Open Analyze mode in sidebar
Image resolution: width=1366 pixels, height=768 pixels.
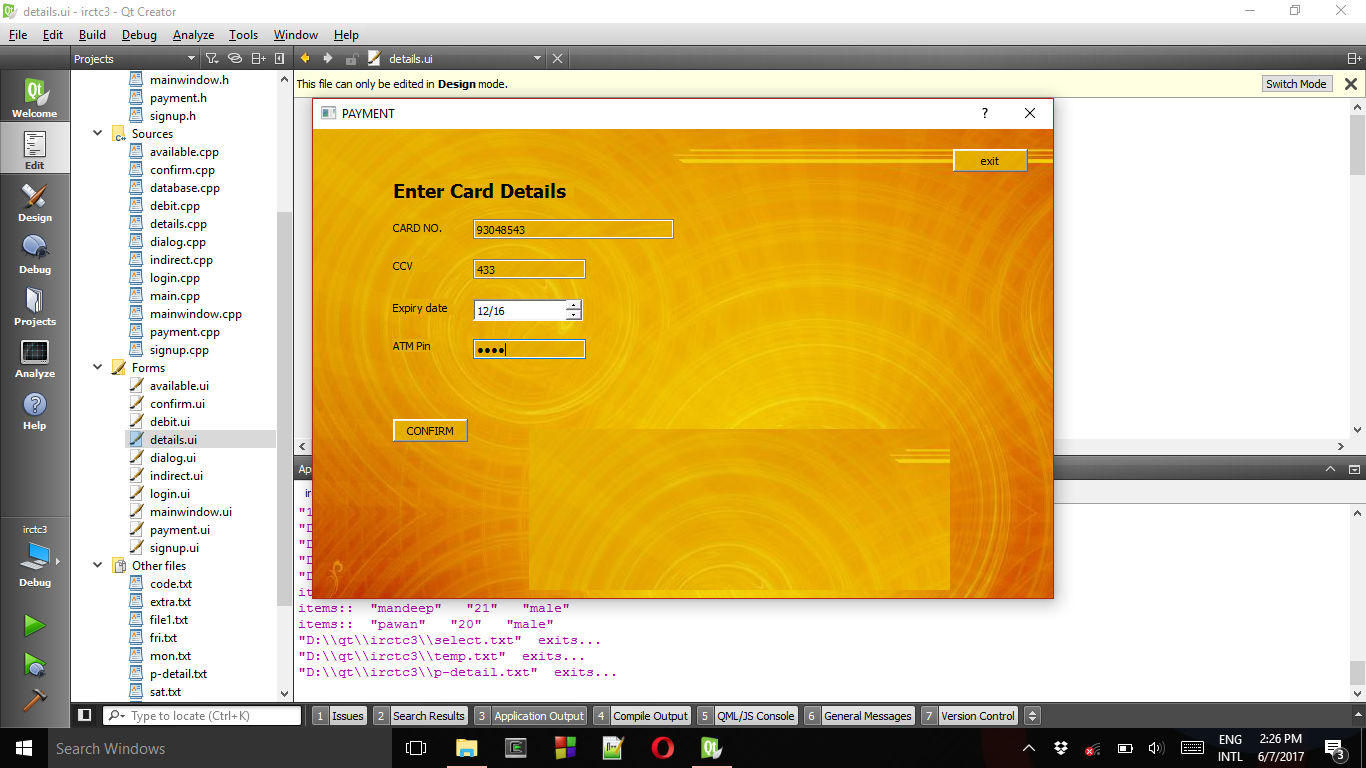34,359
